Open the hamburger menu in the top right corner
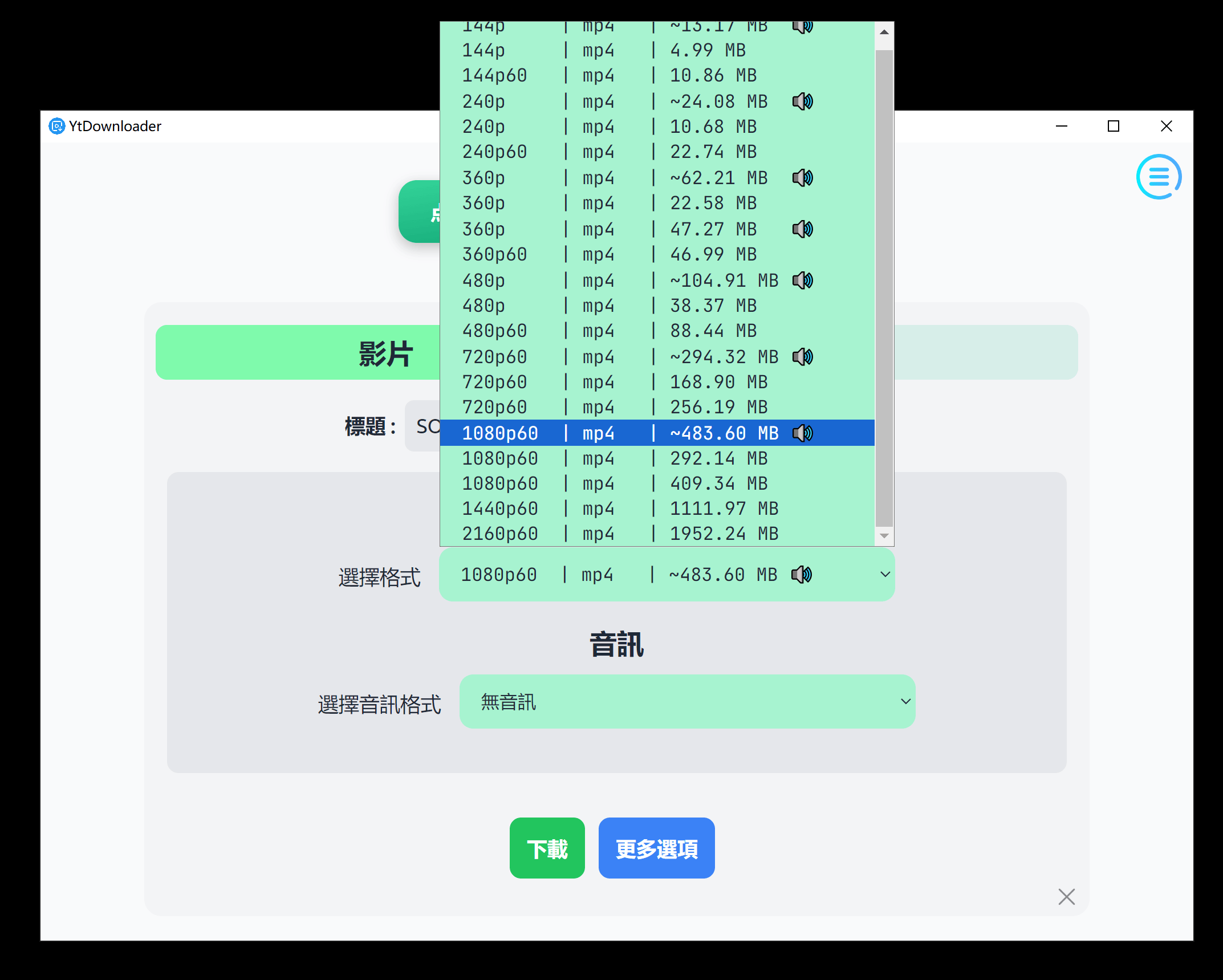The height and width of the screenshot is (980, 1223). click(x=1159, y=177)
